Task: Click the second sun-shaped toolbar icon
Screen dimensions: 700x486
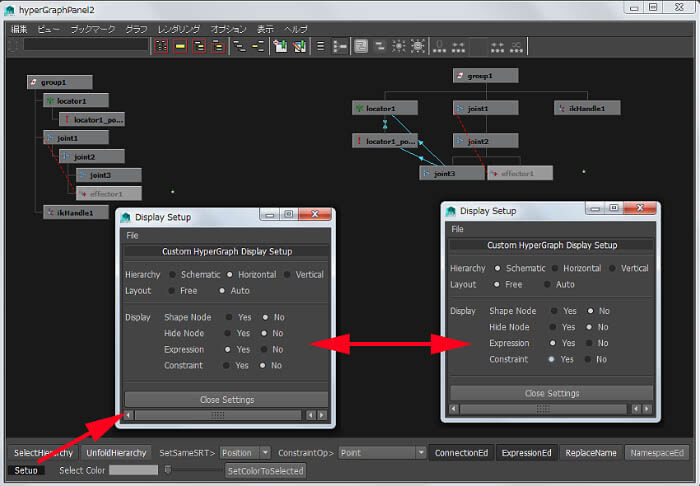Action: [418, 46]
